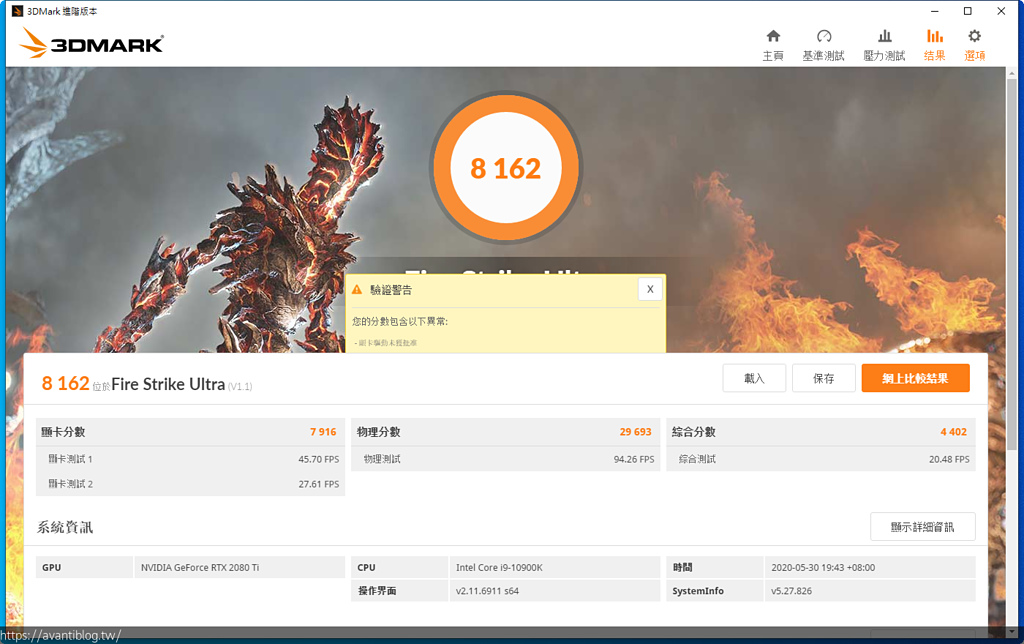Select the combined score value 4 402
Image resolution: width=1024 pixels, height=644 pixels.
pos(953,432)
